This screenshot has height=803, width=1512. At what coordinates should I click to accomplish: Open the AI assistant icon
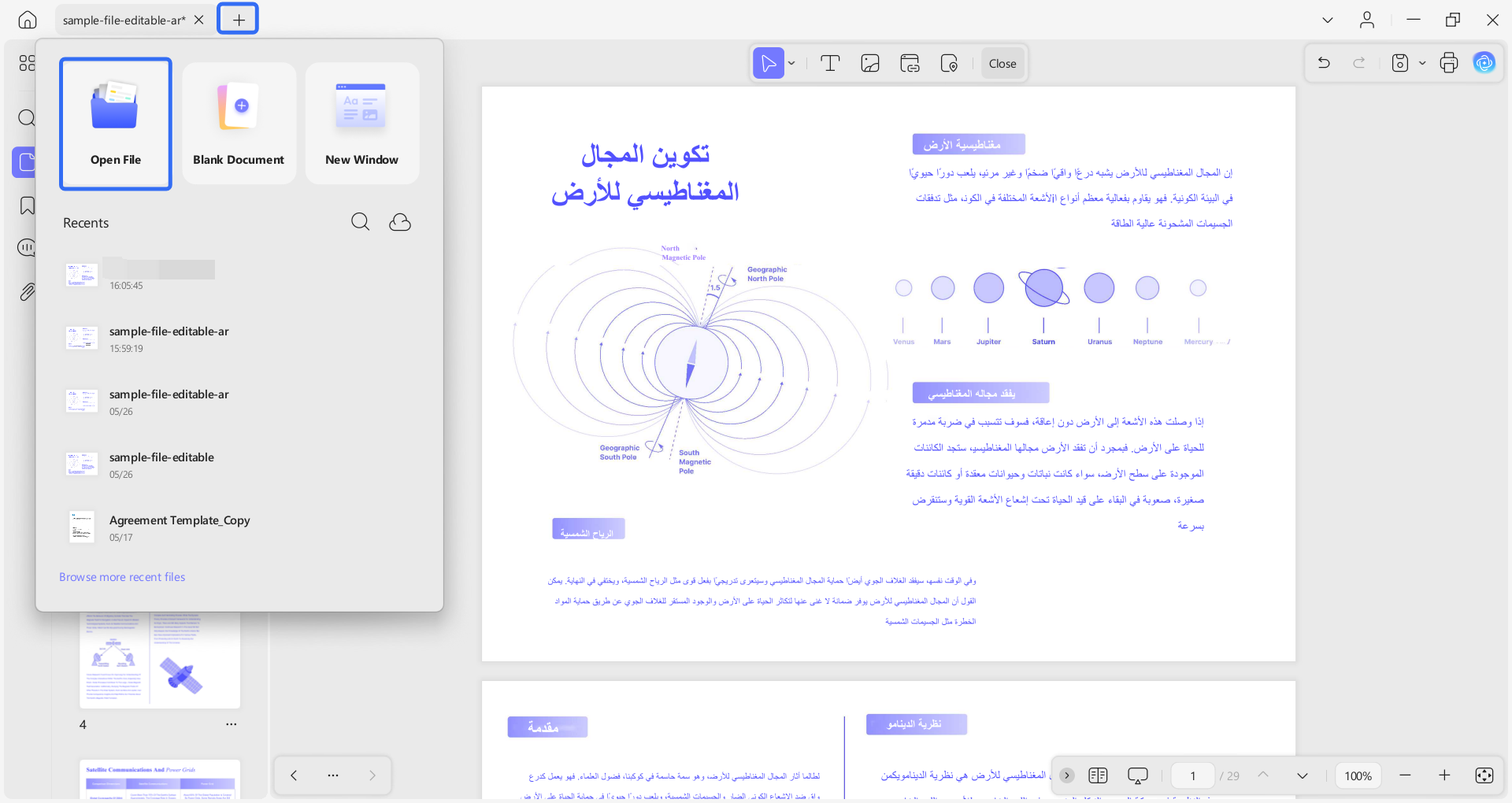point(1484,63)
